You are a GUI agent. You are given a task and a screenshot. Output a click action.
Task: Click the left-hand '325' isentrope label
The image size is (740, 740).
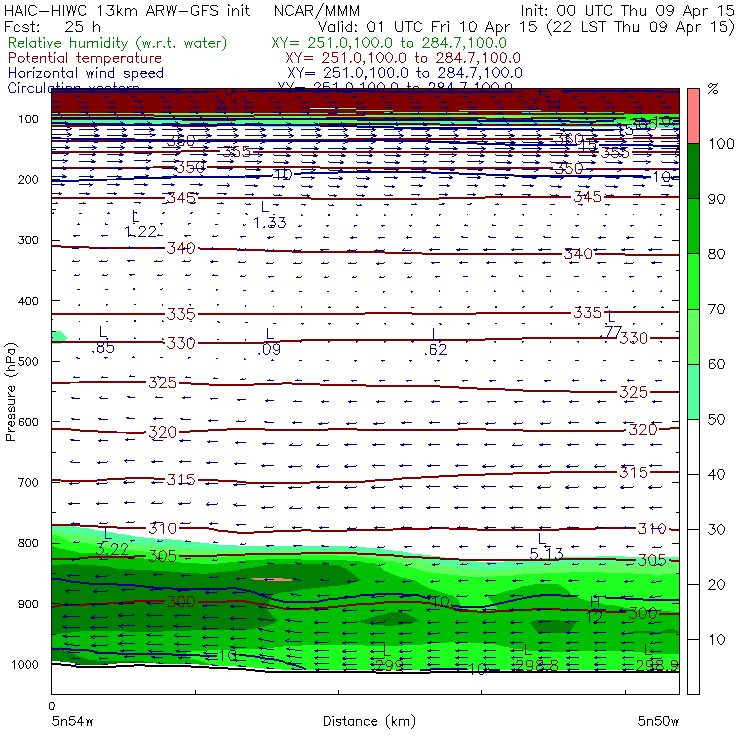click(x=162, y=383)
